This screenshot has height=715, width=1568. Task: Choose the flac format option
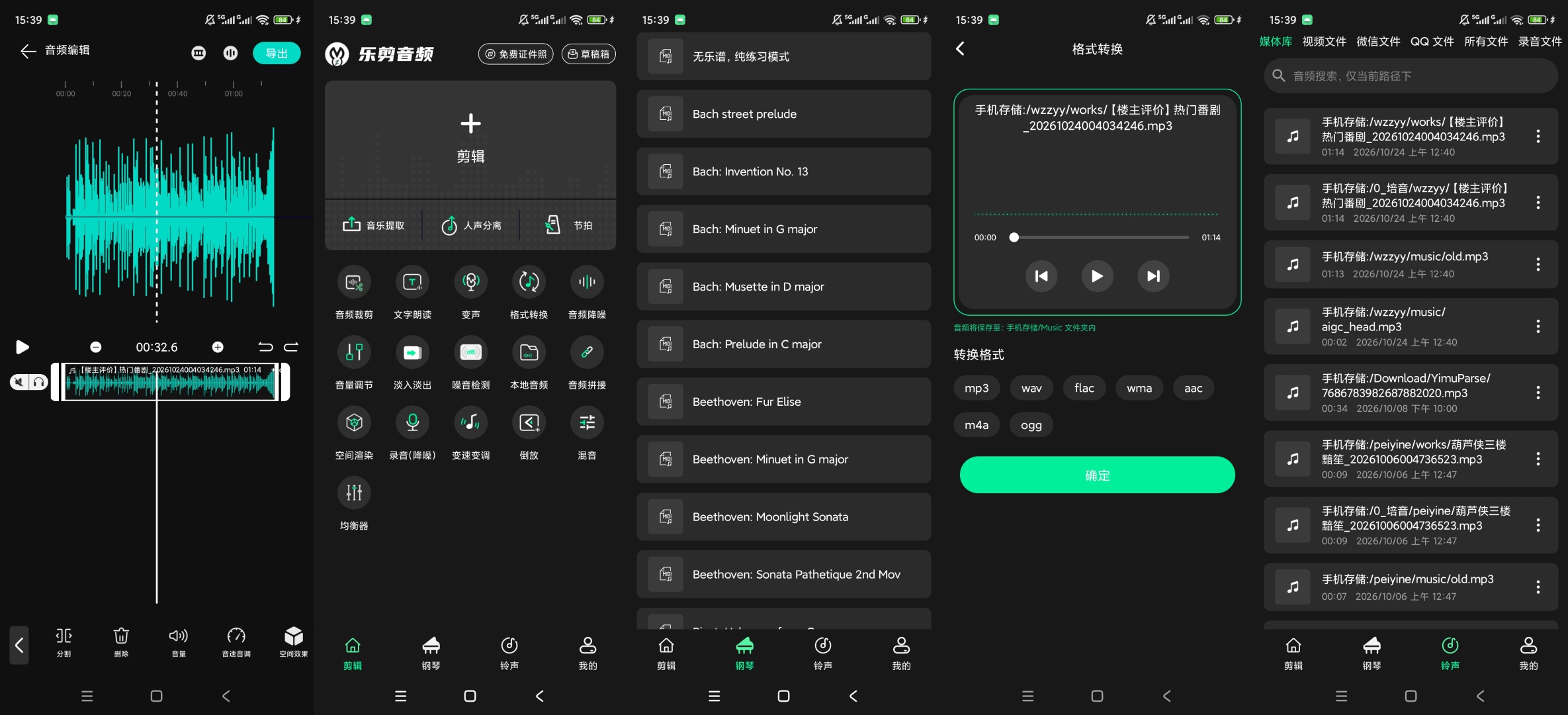point(1084,388)
